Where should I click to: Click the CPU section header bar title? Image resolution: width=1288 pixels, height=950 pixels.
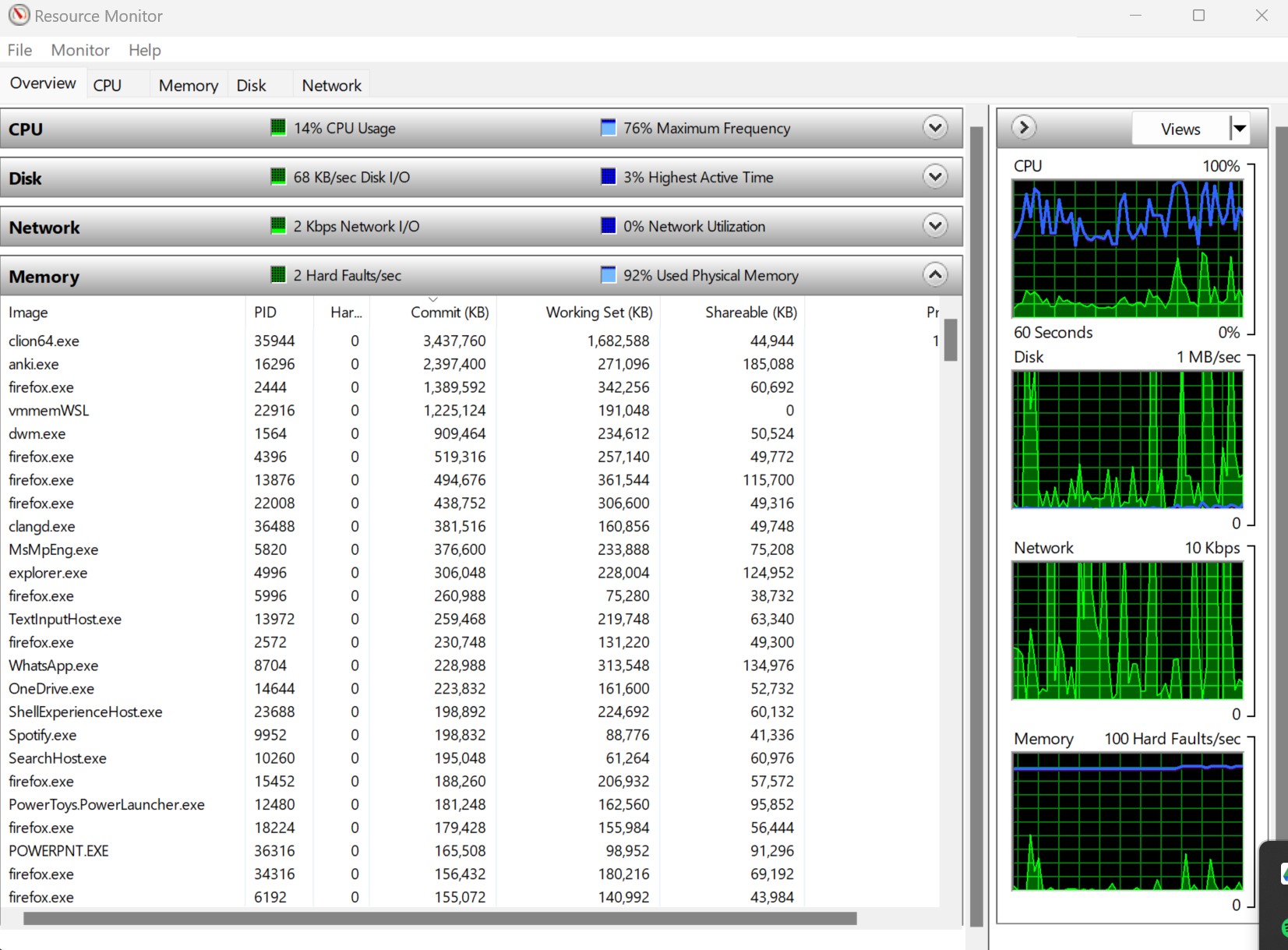point(26,129)
